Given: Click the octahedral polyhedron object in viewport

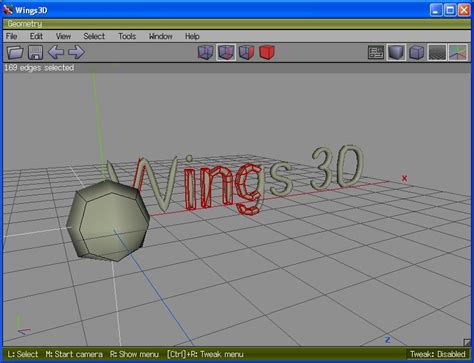Looking at the screenshot, I should [x=108, y=220].
